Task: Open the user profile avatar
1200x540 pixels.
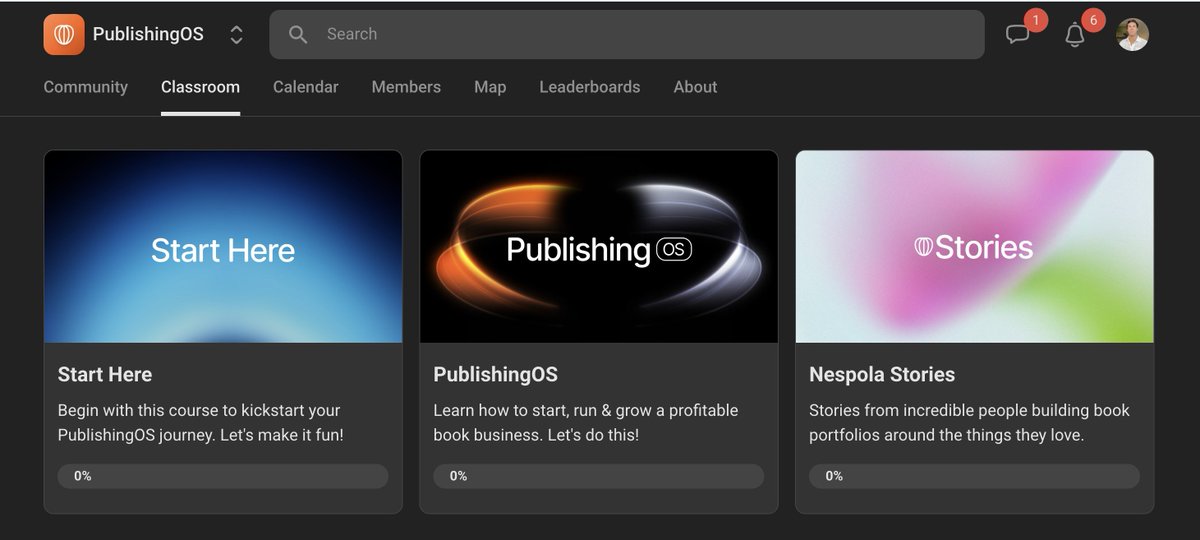Action: [x=1132, y=35]
